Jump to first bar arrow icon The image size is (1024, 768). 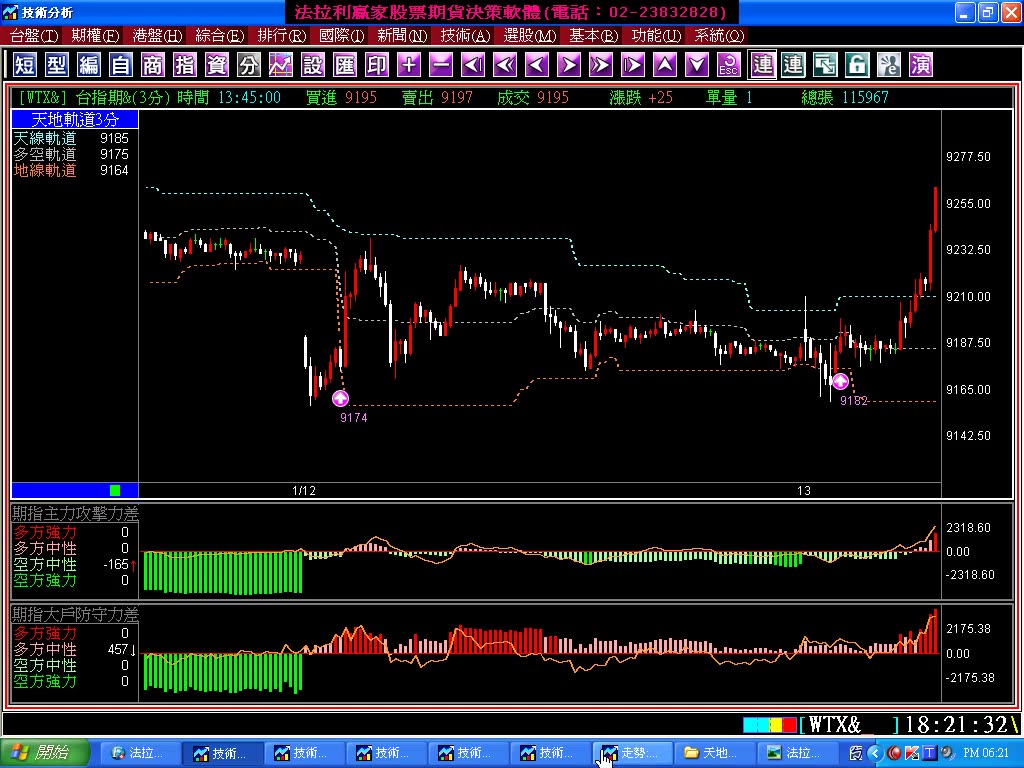click(473, 65)
